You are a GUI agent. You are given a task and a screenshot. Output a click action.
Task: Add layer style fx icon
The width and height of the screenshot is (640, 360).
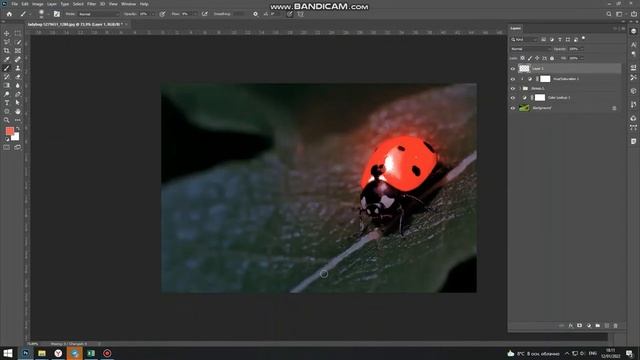tap(571, 326)
